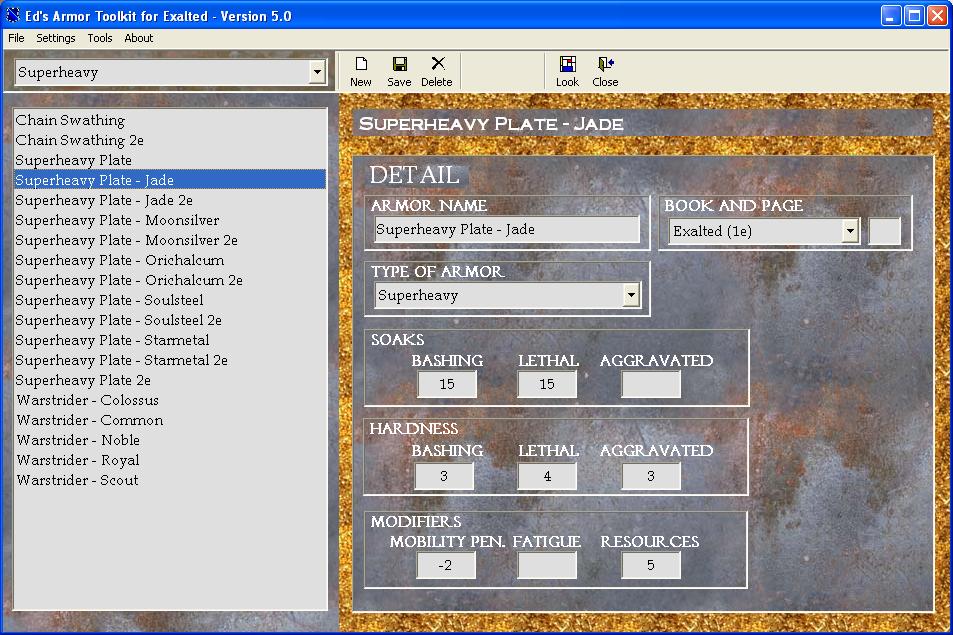The width and height of the screenshot is (953, 635).
Task: Select Superheavy Plate 2e entry
Action: (170, 380)
